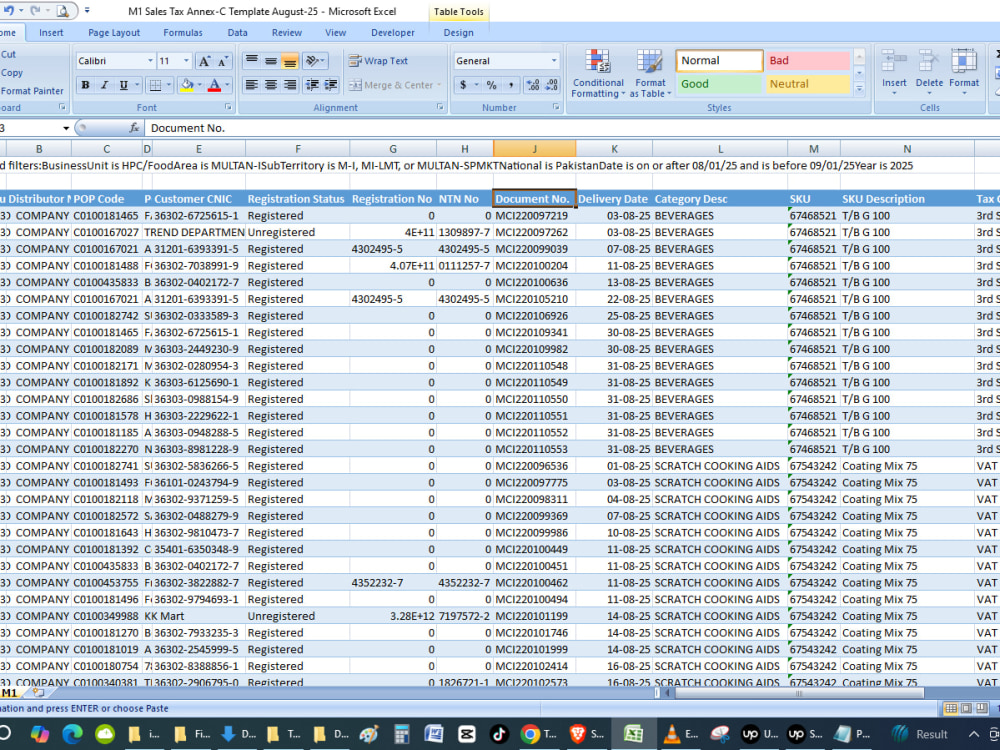
Task: Center text horizontally
Action: 271,85
